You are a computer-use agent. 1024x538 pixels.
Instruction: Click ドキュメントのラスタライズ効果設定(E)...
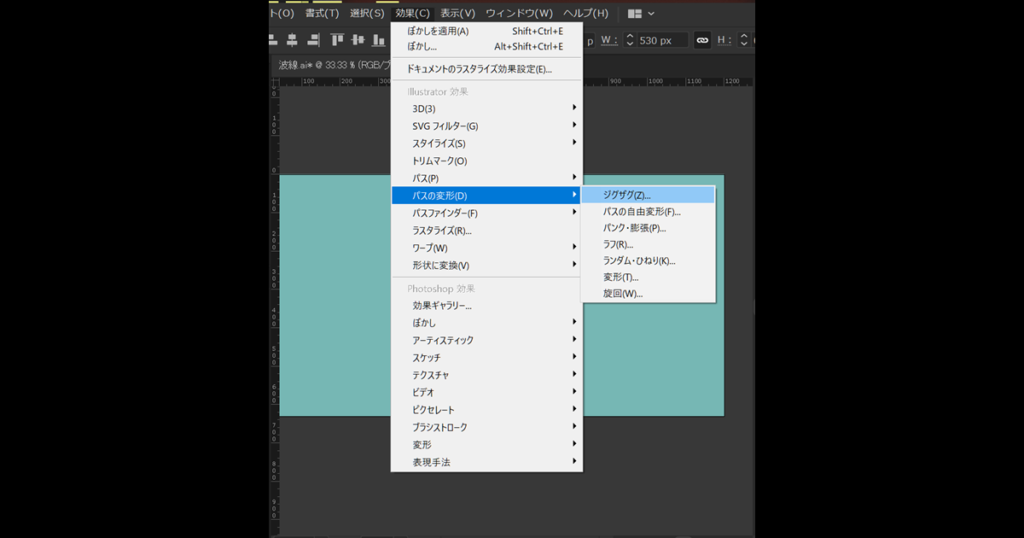pyautogui.click(x=478, y=69)
